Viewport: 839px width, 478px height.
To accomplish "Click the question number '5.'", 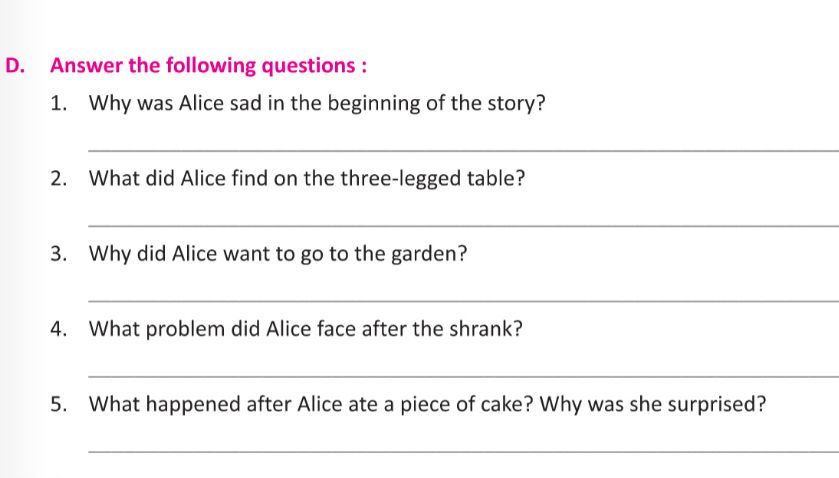I will point(60,405).
